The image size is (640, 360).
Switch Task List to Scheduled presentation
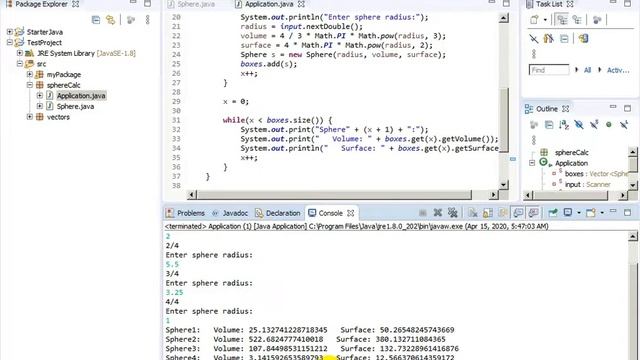(577, 20)
